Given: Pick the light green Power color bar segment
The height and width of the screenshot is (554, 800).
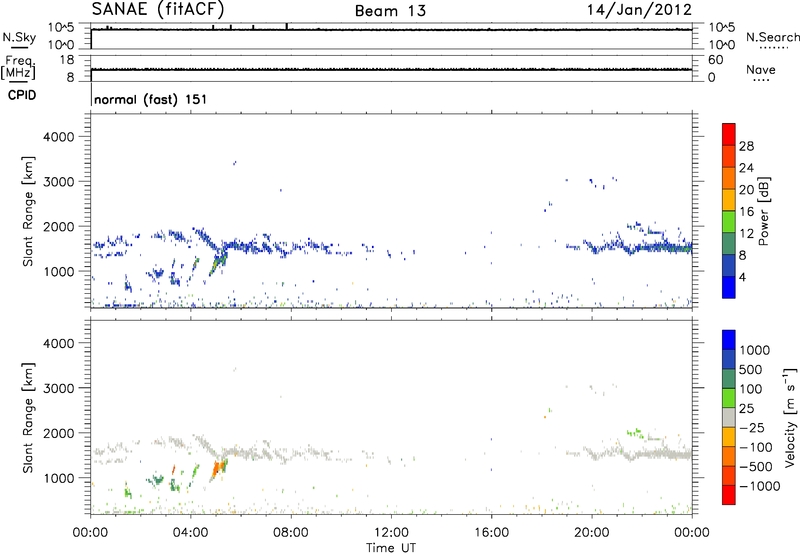Looking at the screenshot, I should pos(729,222).
